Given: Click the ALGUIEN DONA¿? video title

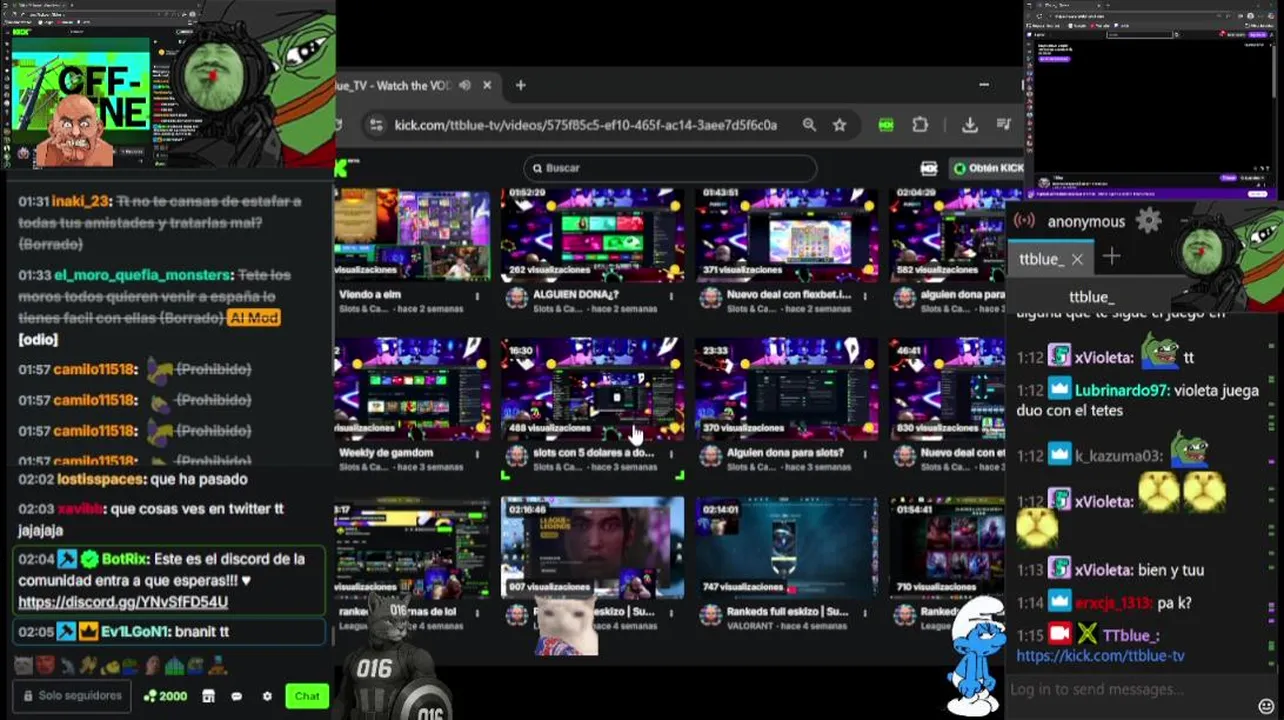Looking at the screenshot, I should [x=576, y=295].
